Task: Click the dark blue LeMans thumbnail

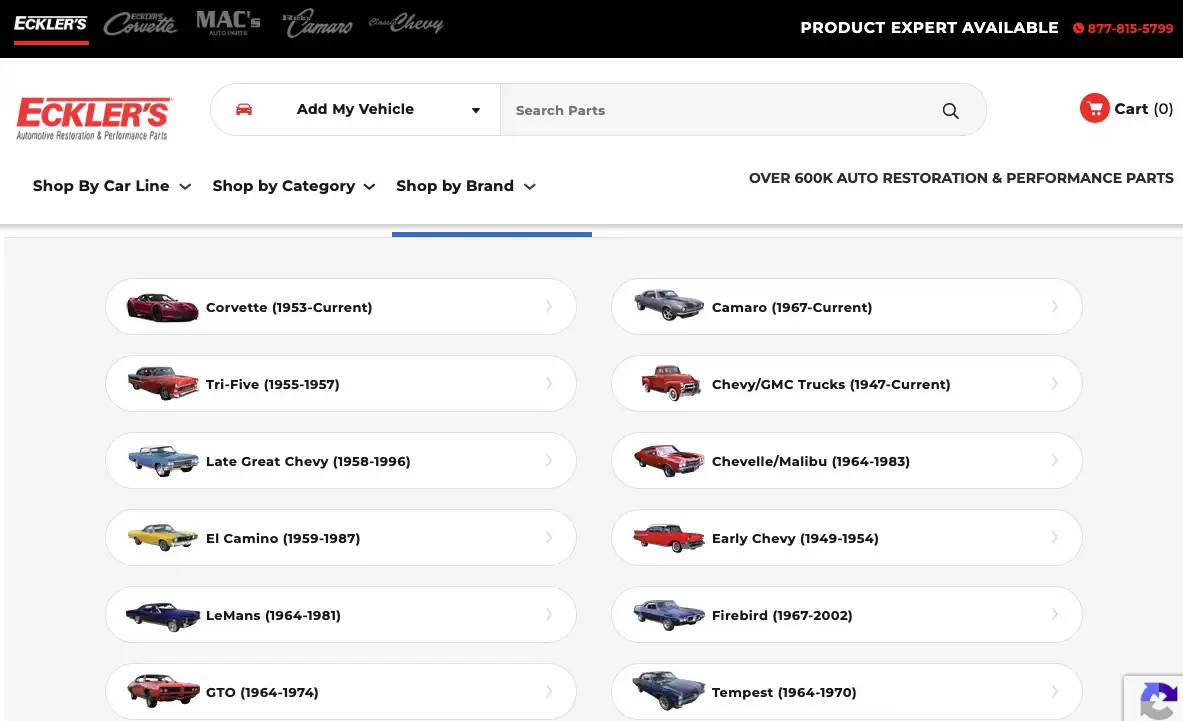Action: point(162,616)
